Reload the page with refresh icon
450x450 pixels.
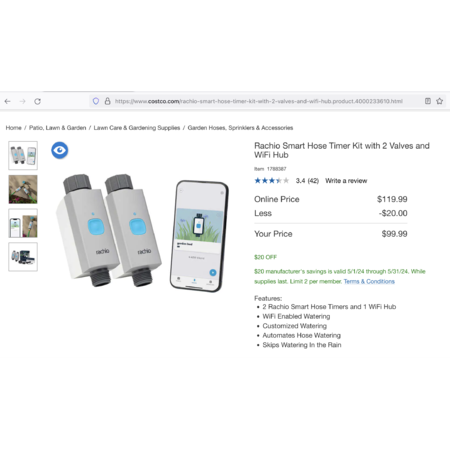click(x=37, y=101)
